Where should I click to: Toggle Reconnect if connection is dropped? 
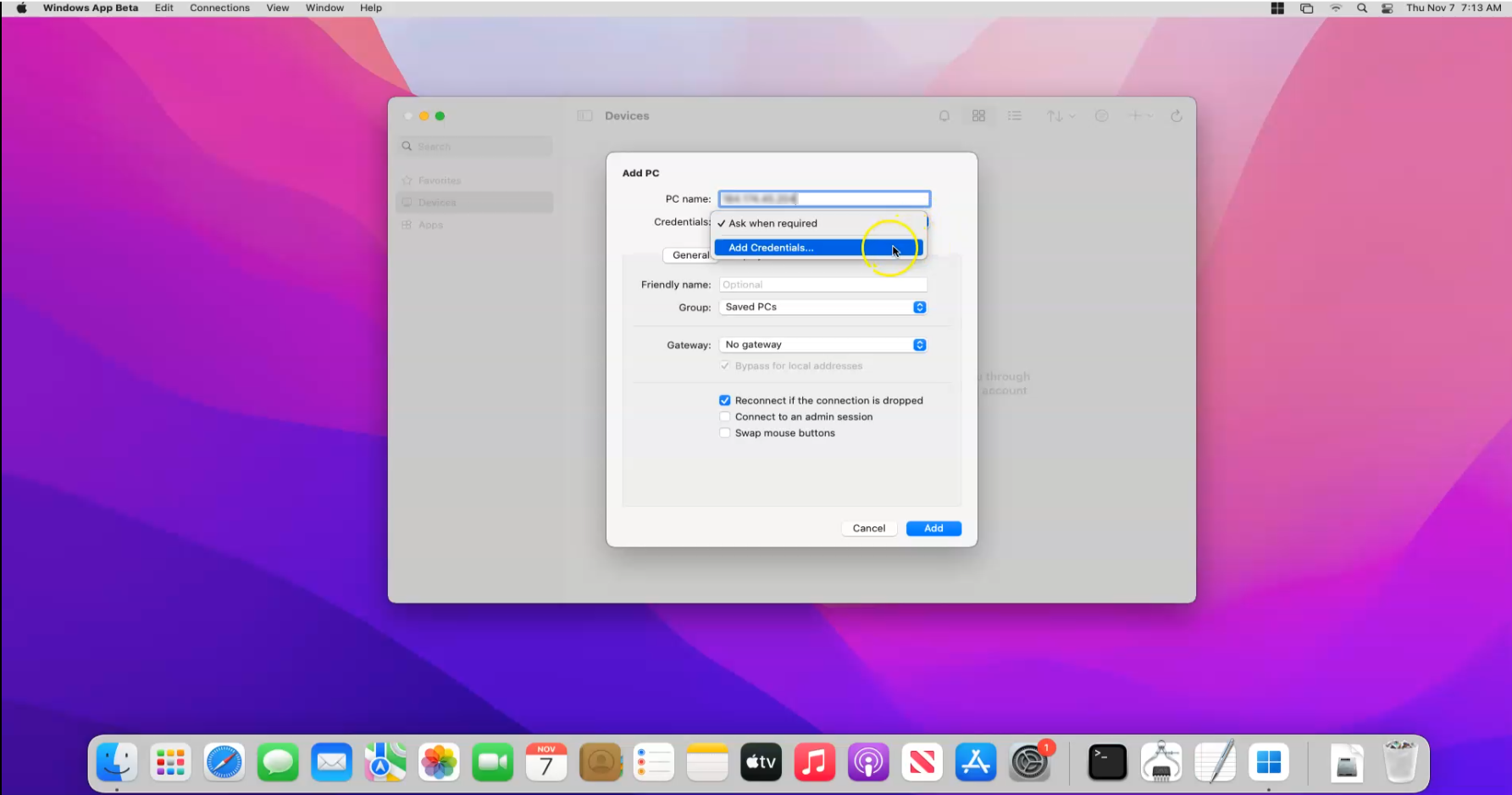tap(725, 401)
